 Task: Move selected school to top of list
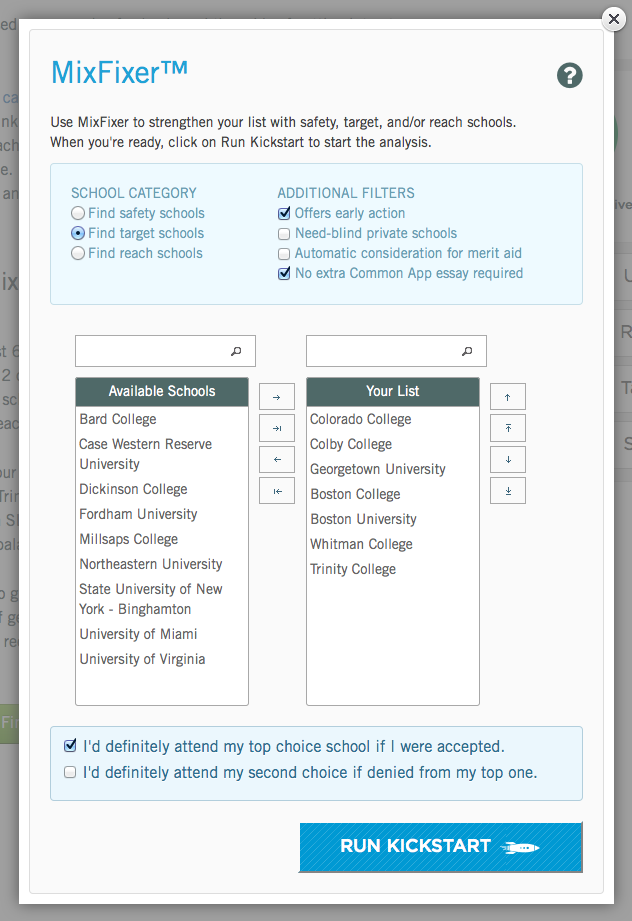[x=508, y=428]
